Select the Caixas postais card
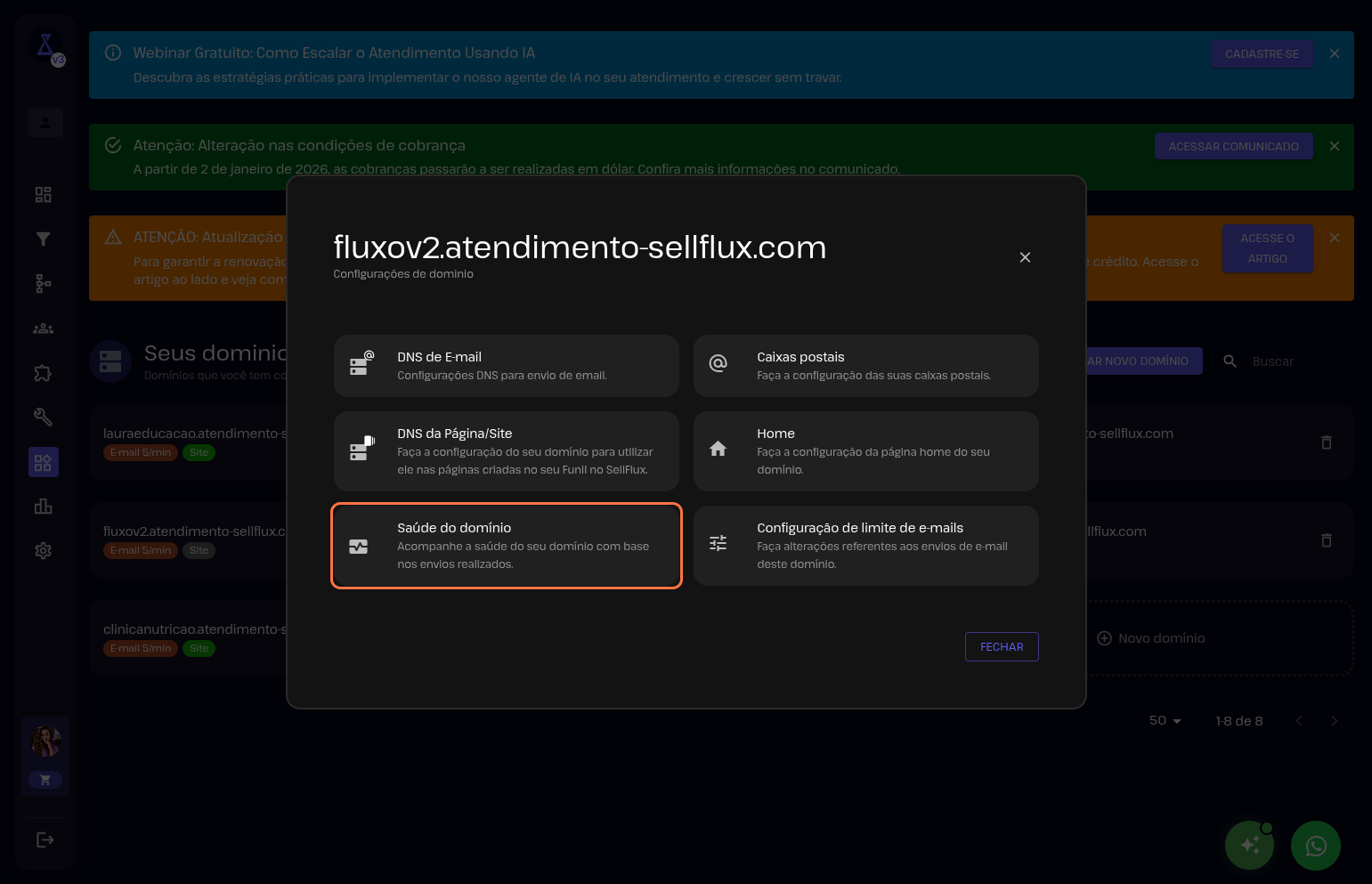Image resolution: width=1372 pixels, height=884 pixels. click(865, 366)
